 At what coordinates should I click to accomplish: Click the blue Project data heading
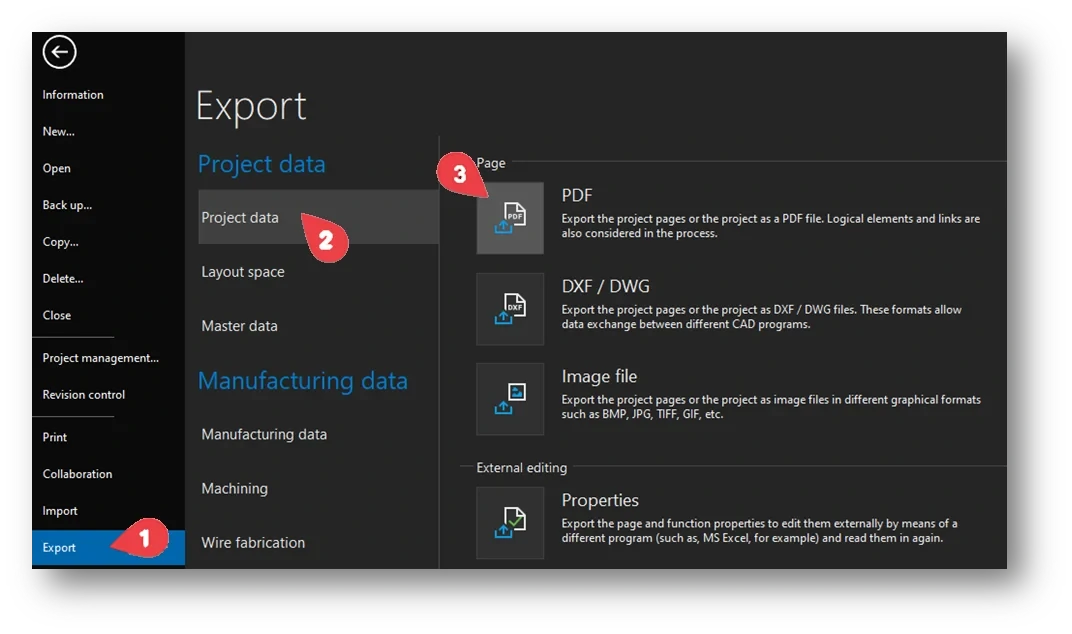262,164
